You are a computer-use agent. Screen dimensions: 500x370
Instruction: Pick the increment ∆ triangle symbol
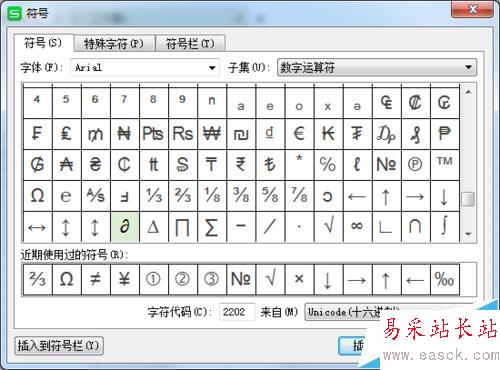[154, 227]
